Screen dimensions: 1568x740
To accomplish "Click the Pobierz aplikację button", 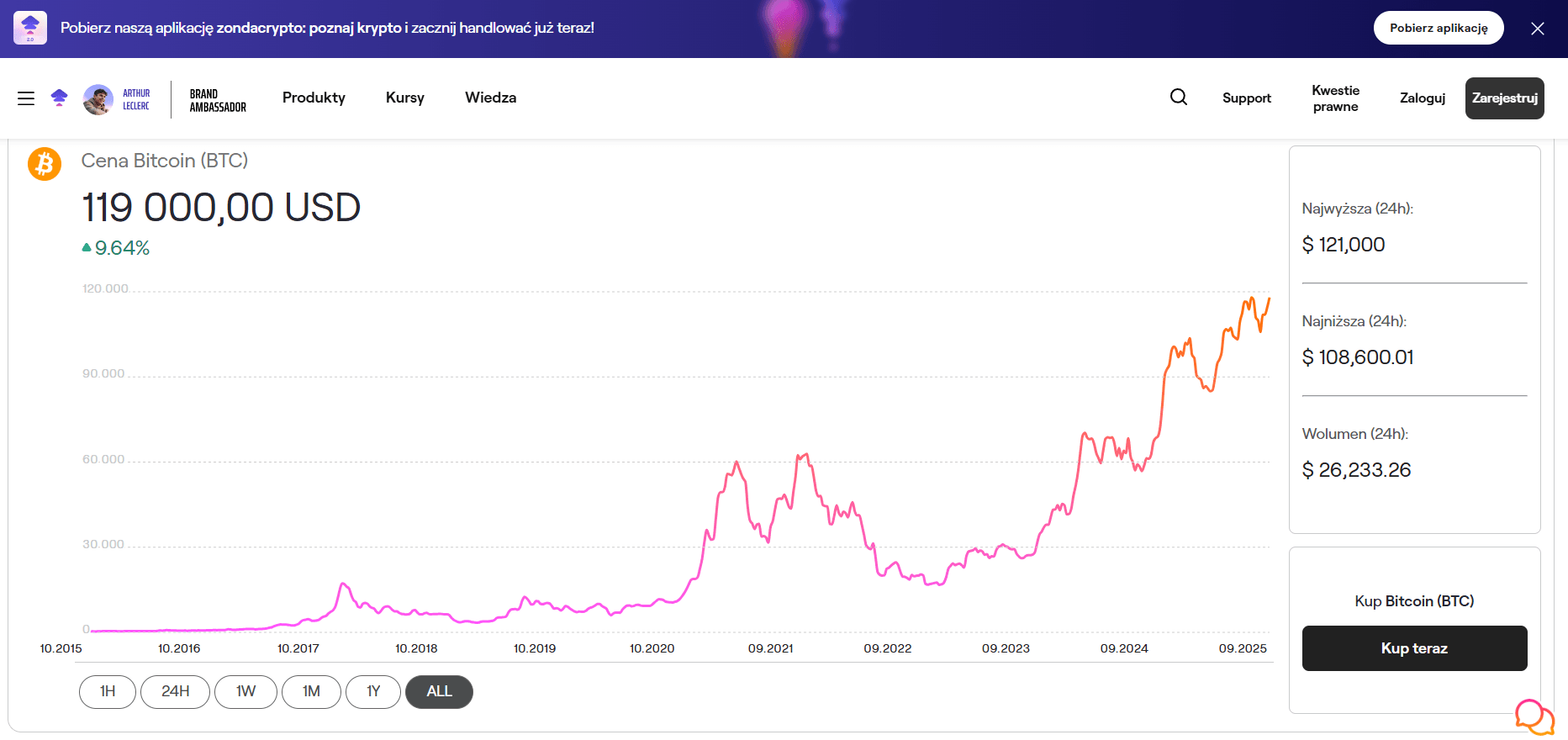I will point(1438,28).
